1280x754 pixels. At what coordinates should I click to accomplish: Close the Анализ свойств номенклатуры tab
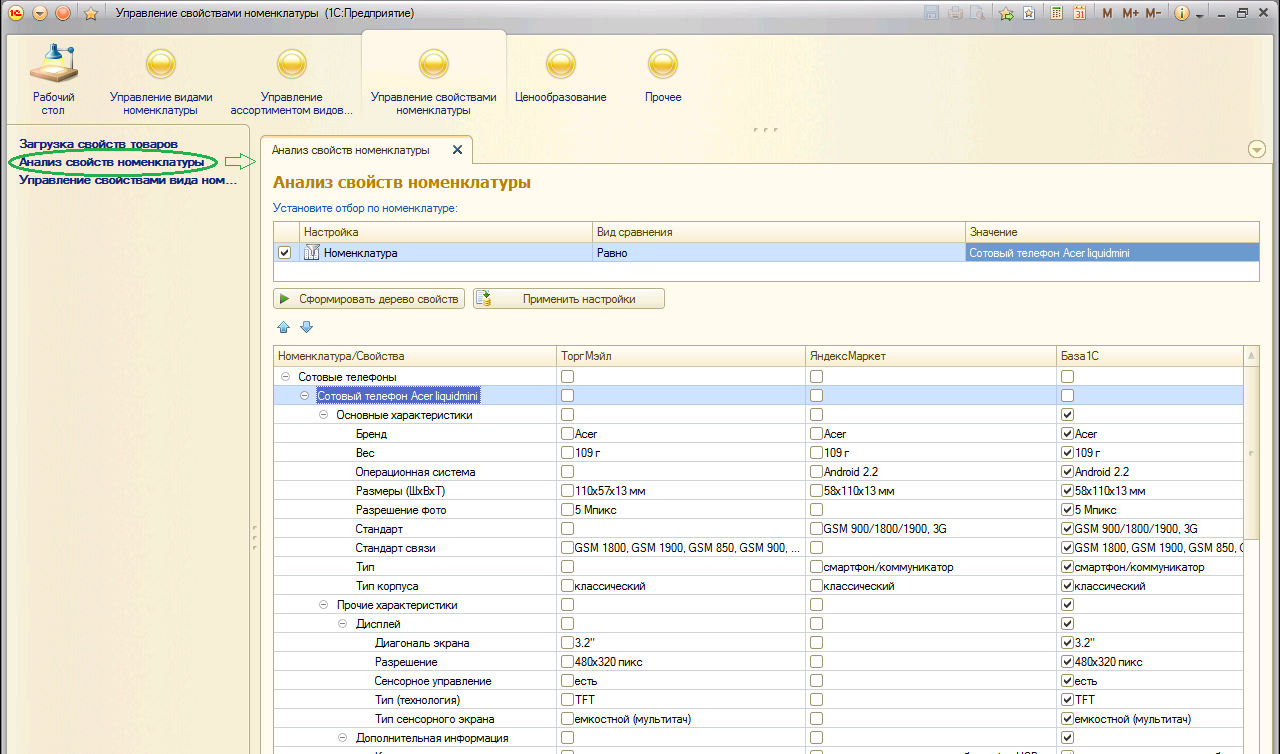click(x=457, y=150)
